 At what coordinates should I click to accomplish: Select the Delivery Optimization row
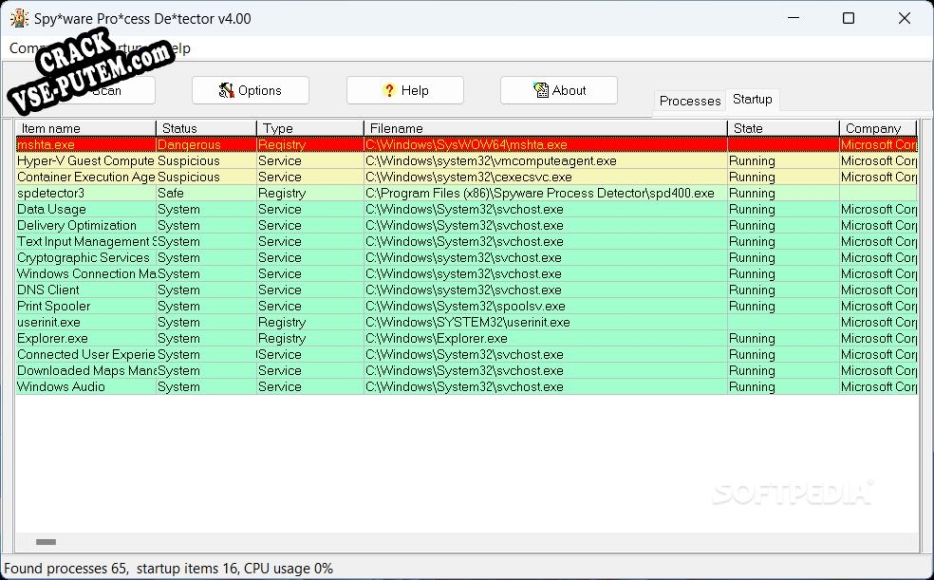(x=466, y=225)
